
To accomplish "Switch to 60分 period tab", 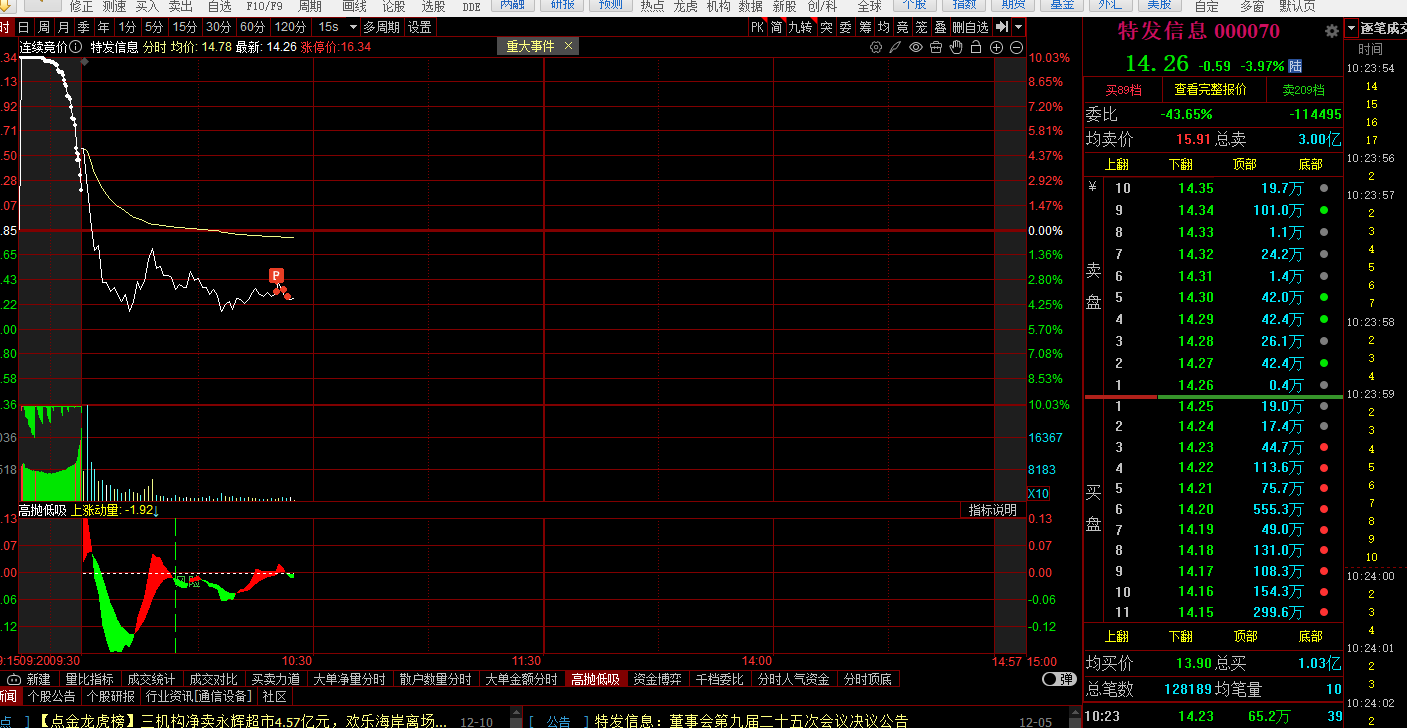I will [253, 27].
